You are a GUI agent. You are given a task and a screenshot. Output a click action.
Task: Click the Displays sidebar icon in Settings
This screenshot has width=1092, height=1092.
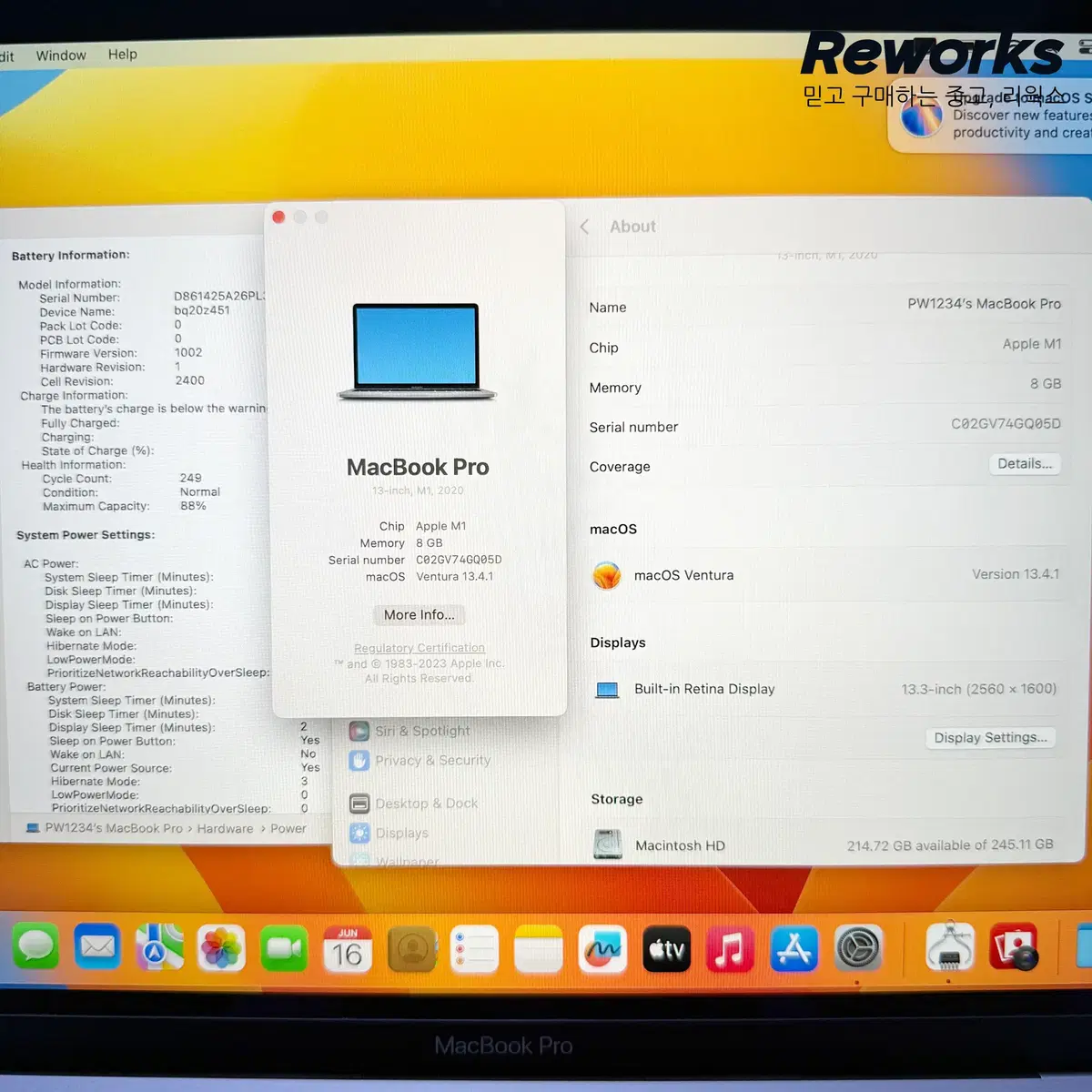point(359,833)
